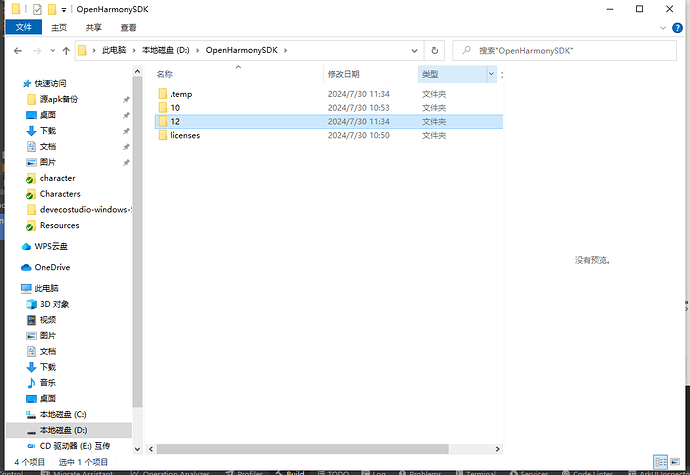The image size is (690, 475).
Task: Open the Help question mark icon
Action: [677, 28]
